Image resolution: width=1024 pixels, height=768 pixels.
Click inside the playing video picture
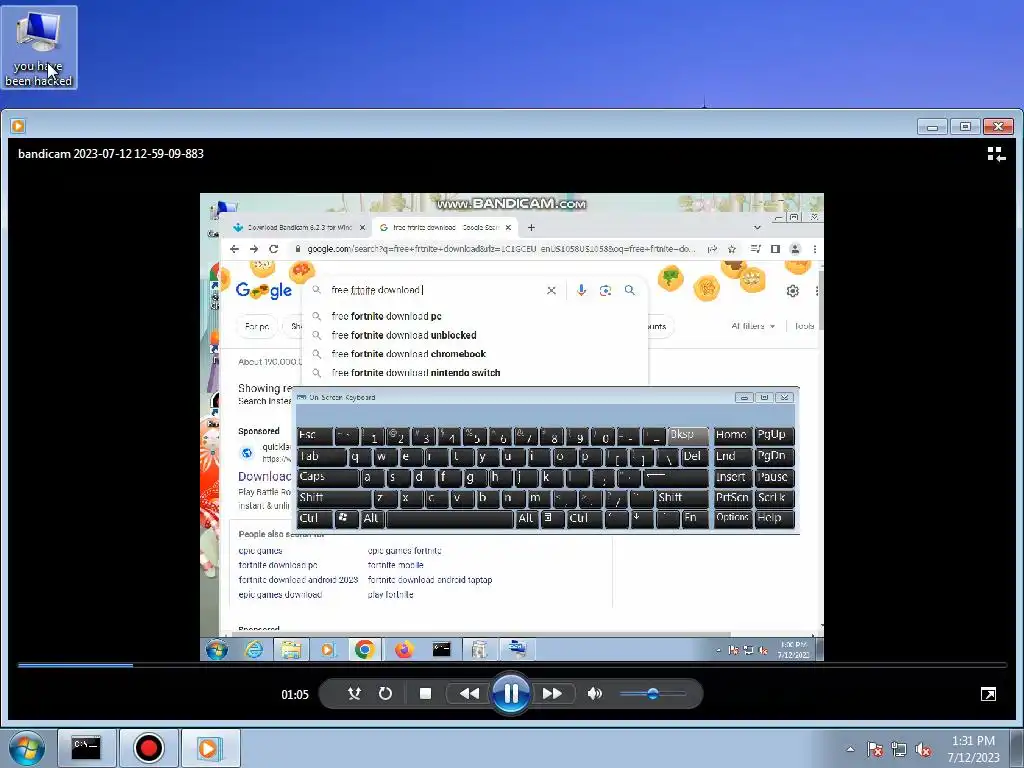(512, 427)
